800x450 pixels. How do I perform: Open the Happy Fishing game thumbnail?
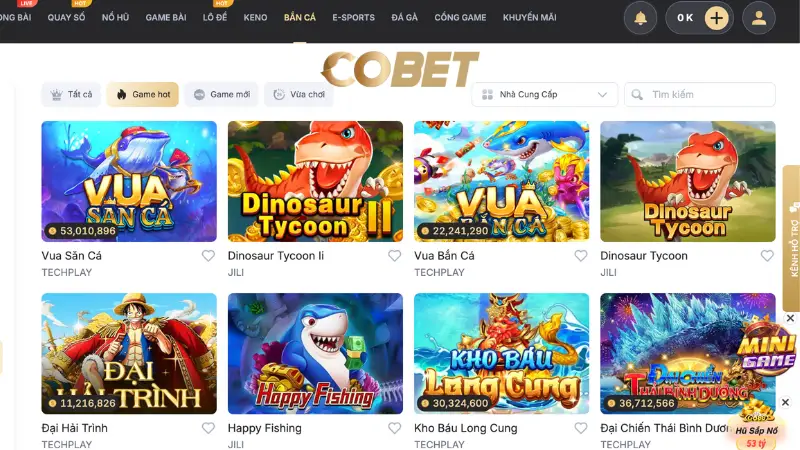point(315,354)
